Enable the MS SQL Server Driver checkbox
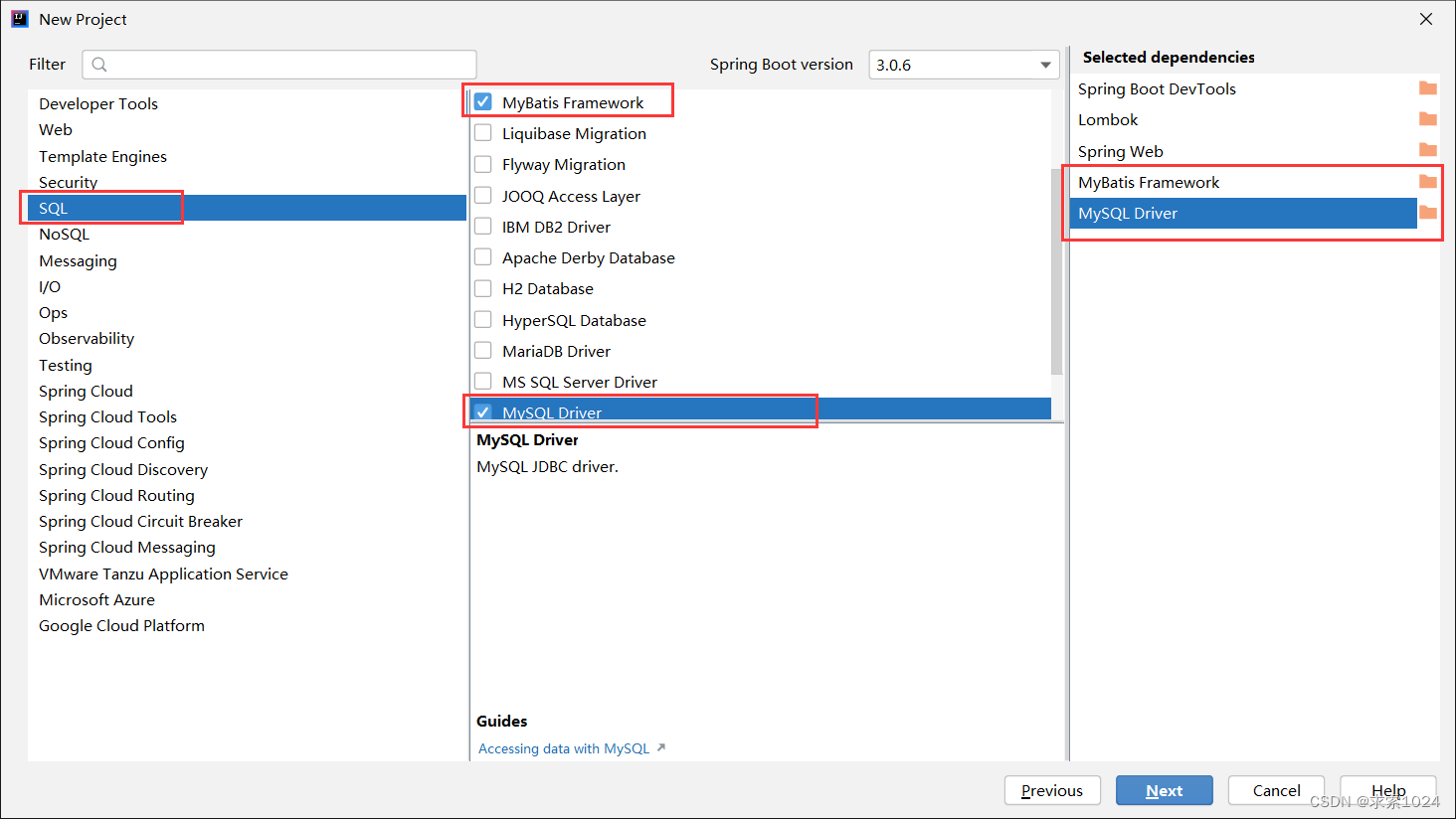 click(483, 381)
